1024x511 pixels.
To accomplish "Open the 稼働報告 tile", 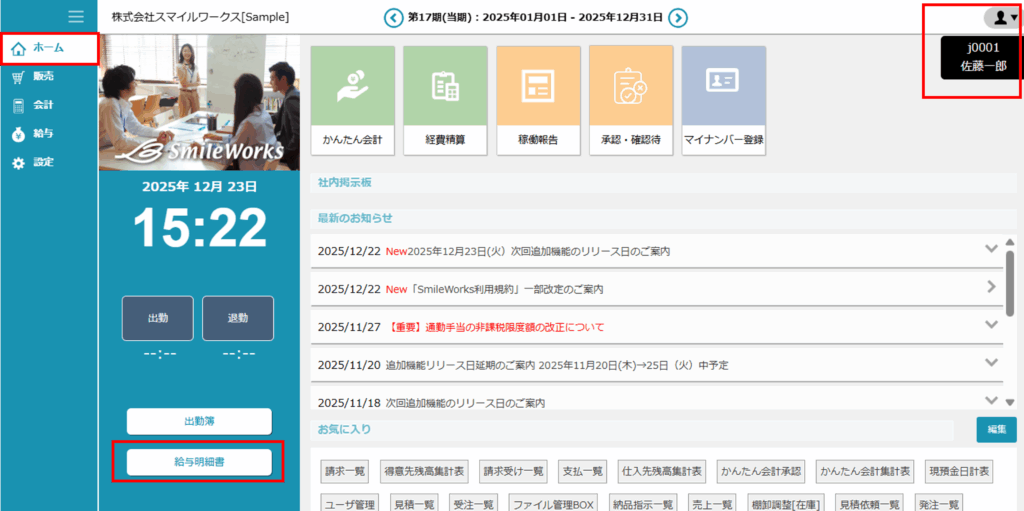I will [538, 101].
